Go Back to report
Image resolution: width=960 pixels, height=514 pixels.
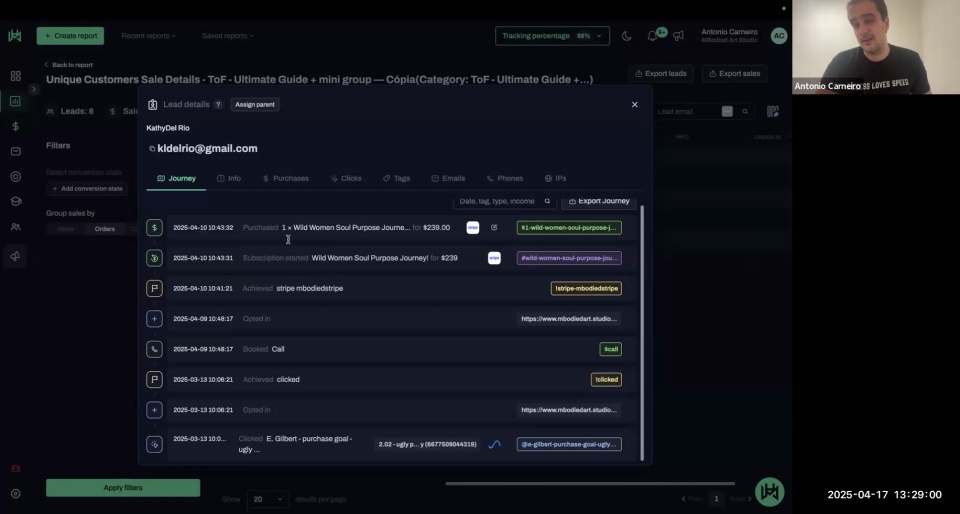click(69, 65)
